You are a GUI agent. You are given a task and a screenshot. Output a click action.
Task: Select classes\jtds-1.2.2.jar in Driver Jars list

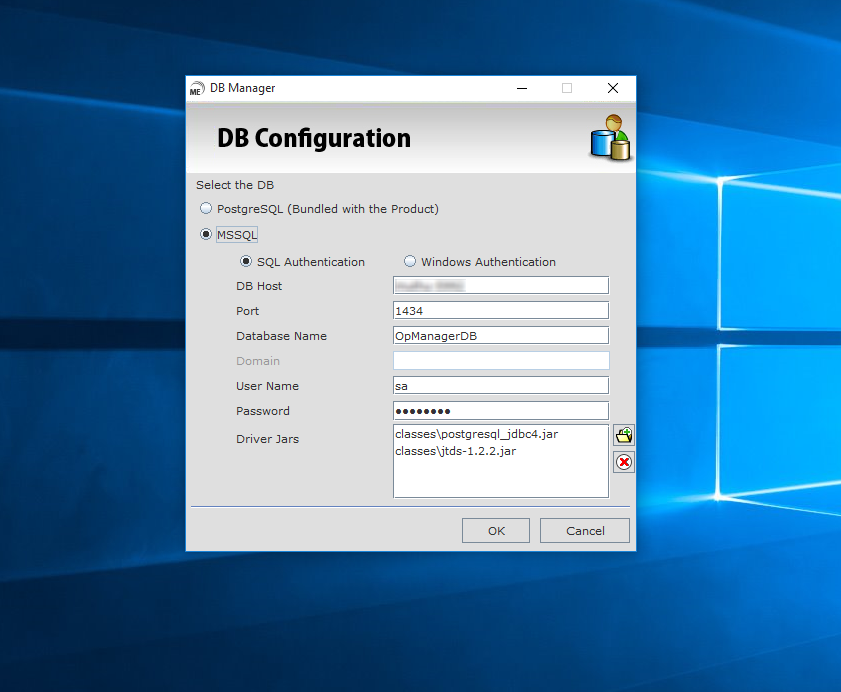[455, 451]
